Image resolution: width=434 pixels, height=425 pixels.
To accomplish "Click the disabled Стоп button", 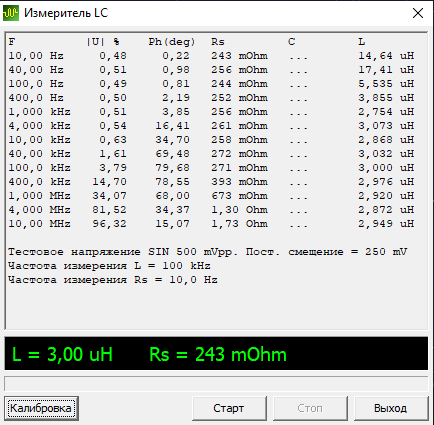I will pos(310,408).
